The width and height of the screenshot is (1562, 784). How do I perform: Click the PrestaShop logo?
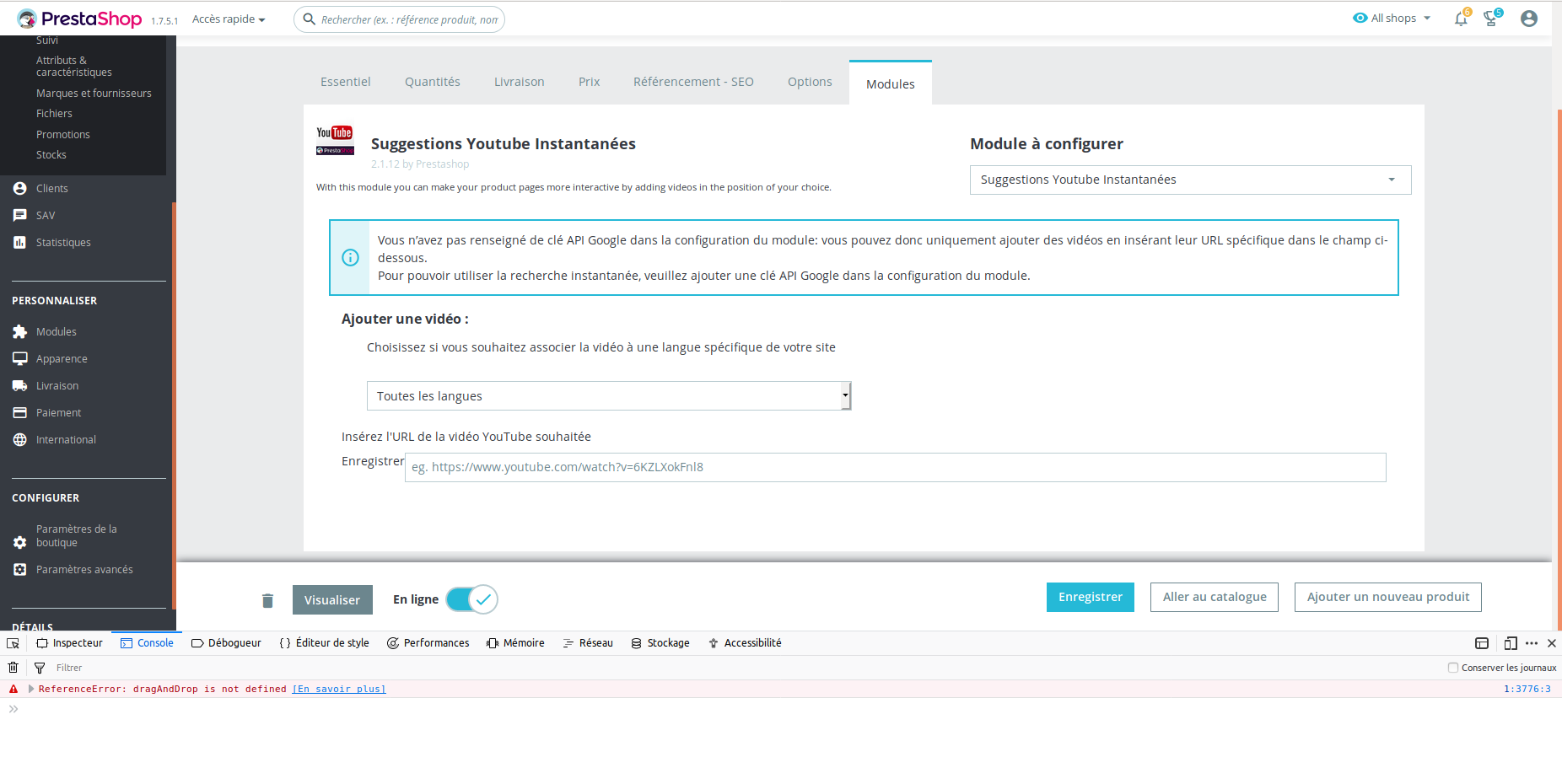click(x=79, y=19)
